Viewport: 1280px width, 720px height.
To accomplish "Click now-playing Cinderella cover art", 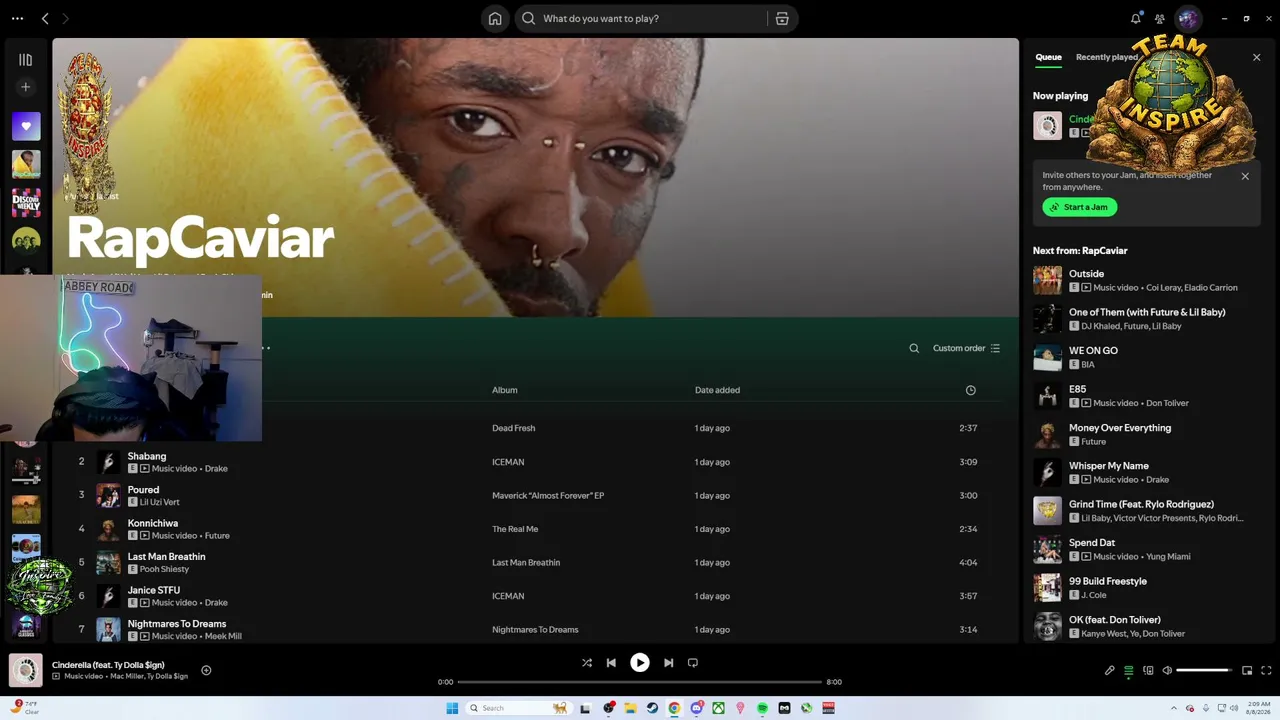I will (x=26, y=670).
